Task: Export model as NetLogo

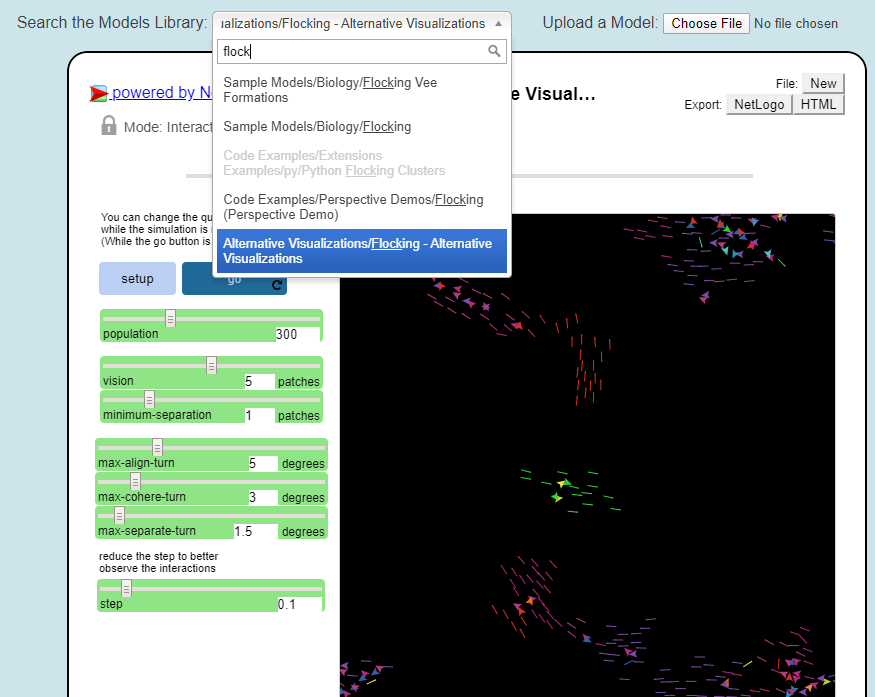Action: 759,104
